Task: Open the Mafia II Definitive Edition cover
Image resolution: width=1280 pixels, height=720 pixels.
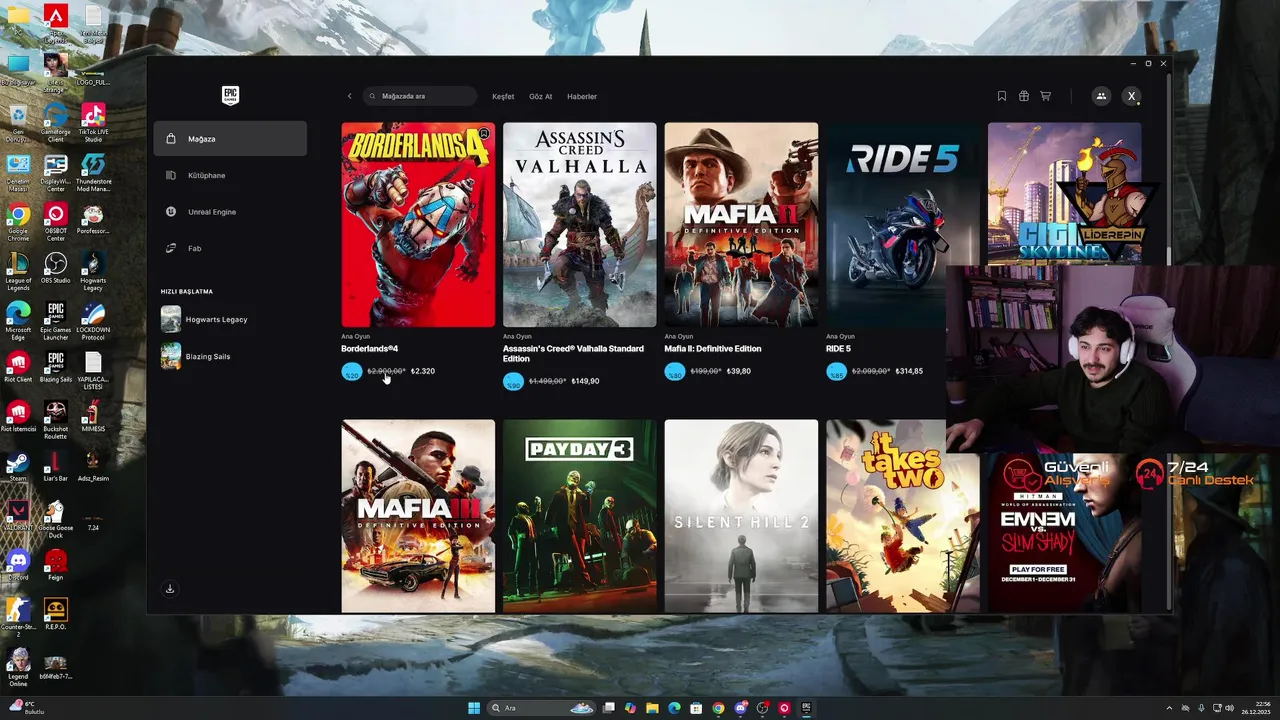Action: pyautogui.click(x=741, y=225)
